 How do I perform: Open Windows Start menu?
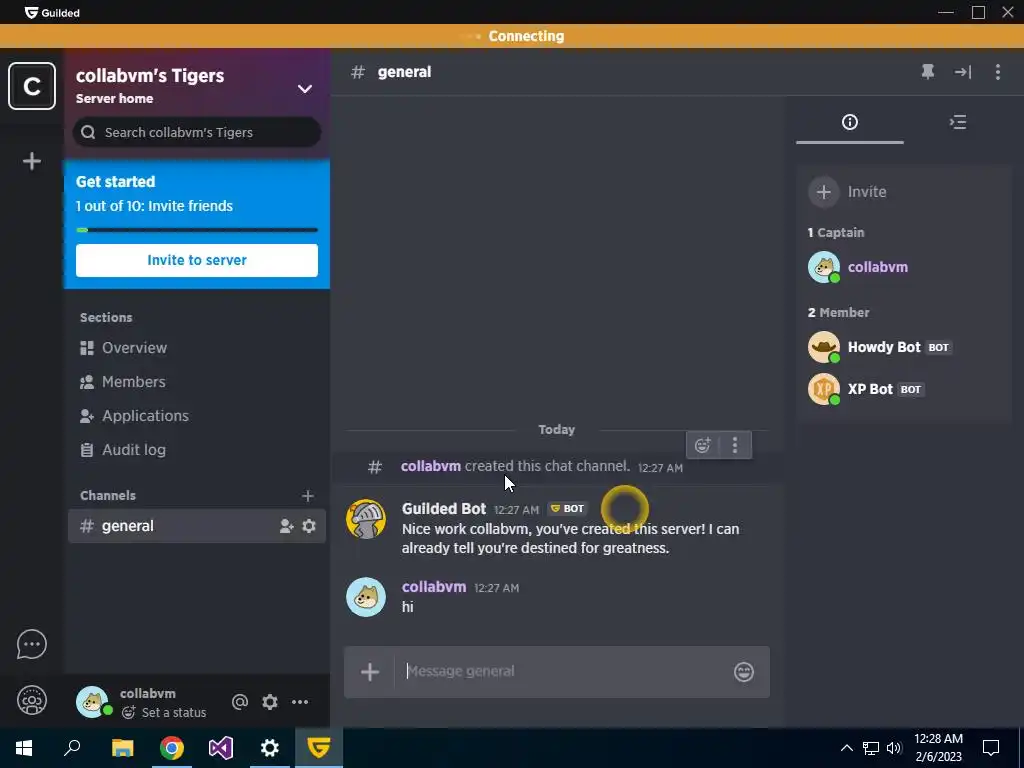(x=24, y=748)
